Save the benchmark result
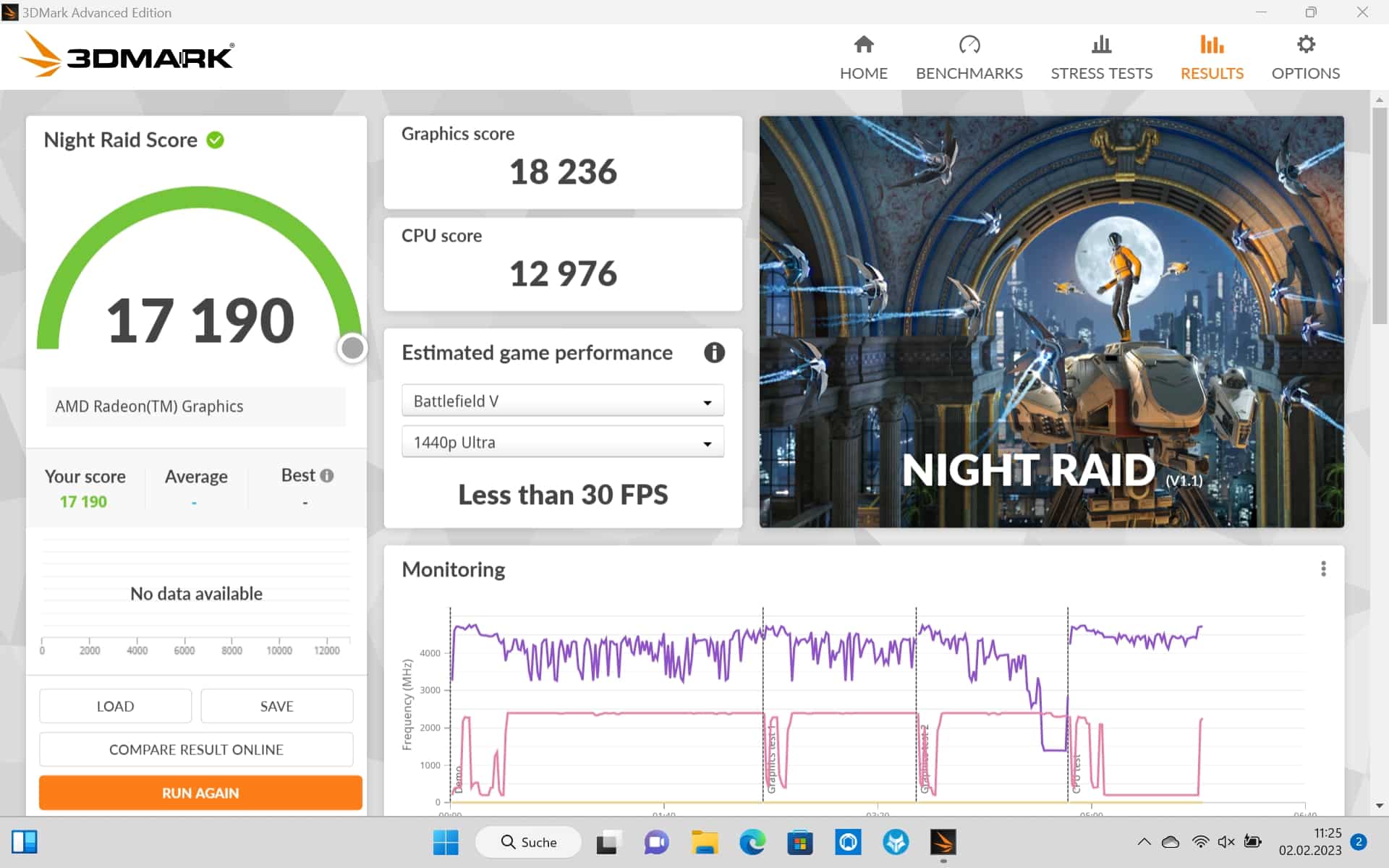 pos(276,706)
